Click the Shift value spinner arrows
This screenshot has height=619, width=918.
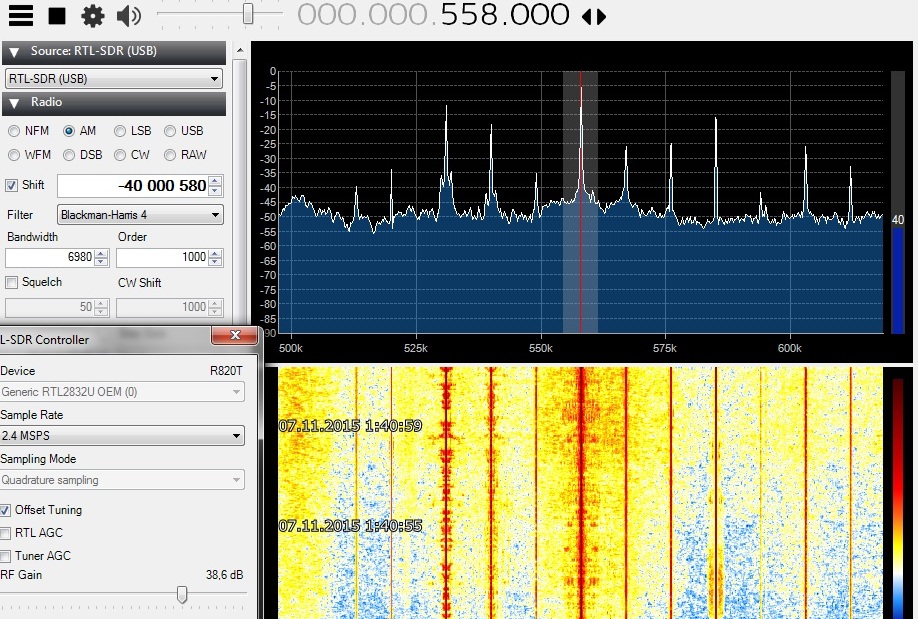click(215, 186)
